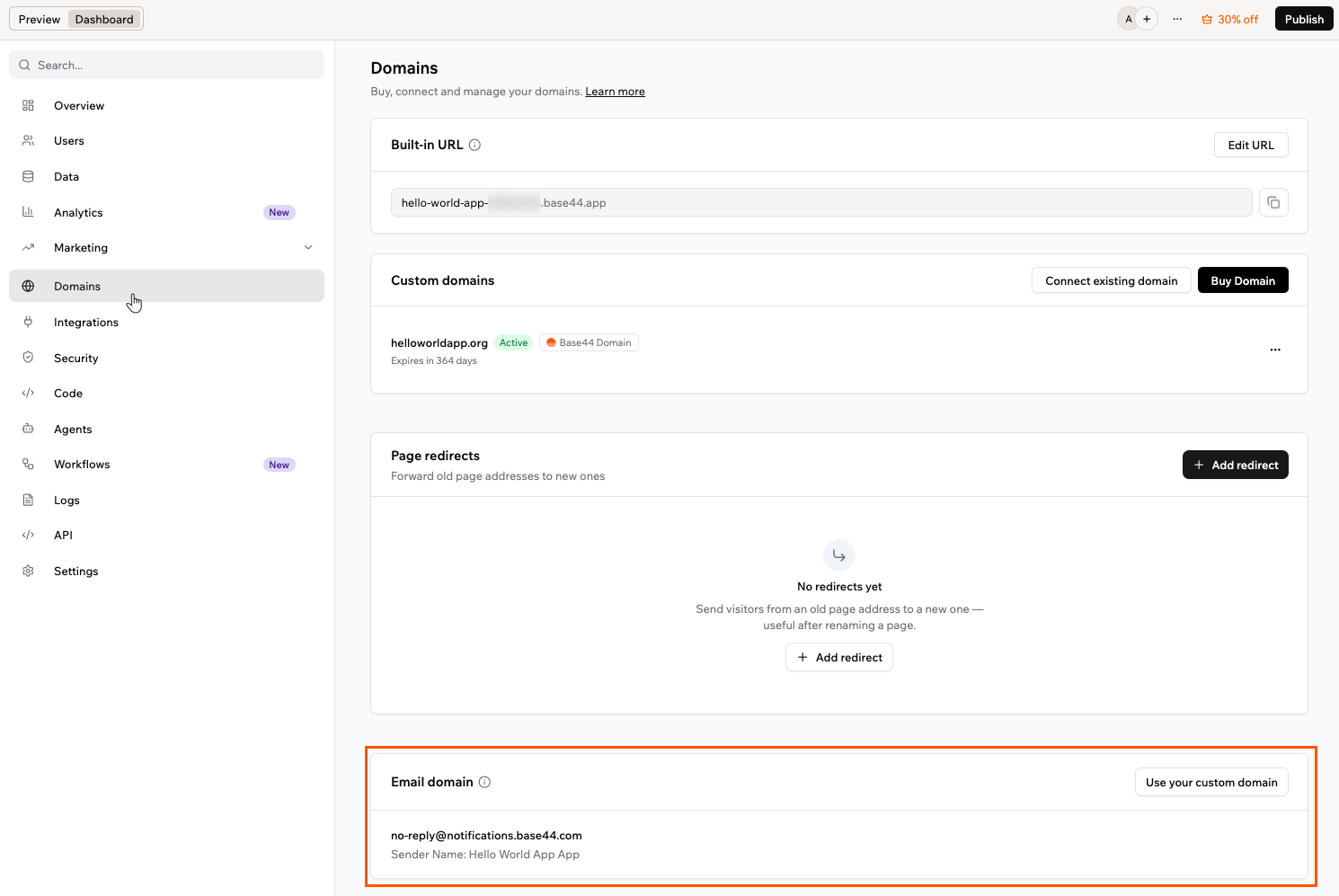Click the Code brackets icon
This screenshot has width=1339, height=896.
tap(28, 393)
